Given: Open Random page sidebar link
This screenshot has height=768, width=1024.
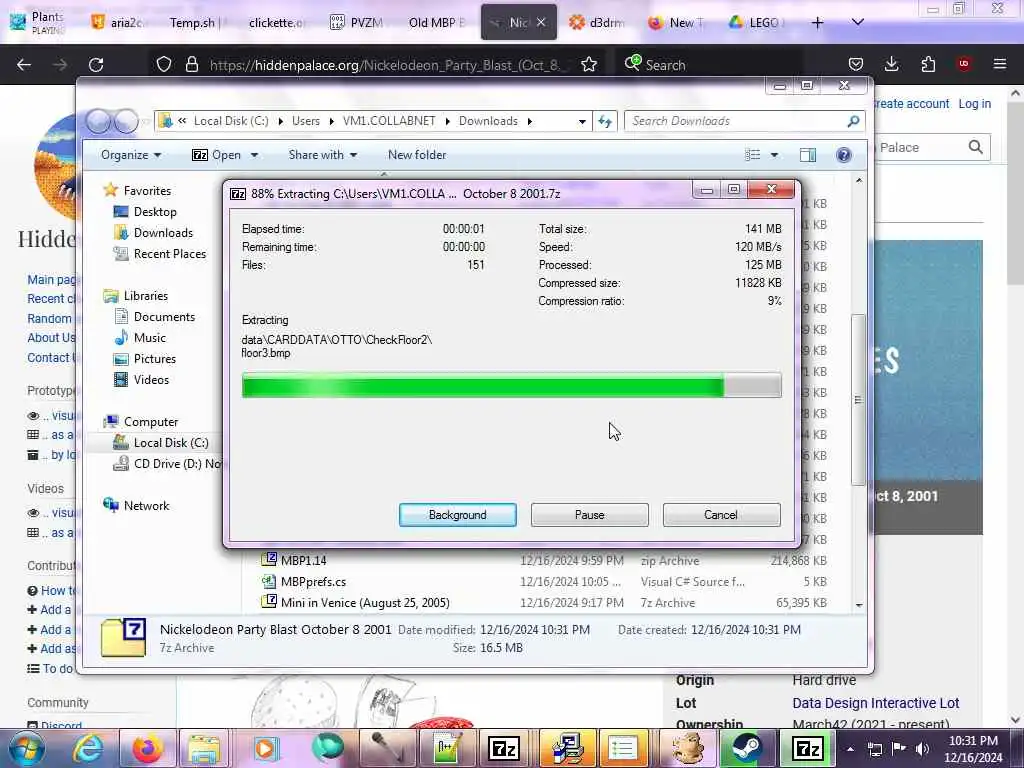Looking at the screenshot, I should tap(50, 318).
